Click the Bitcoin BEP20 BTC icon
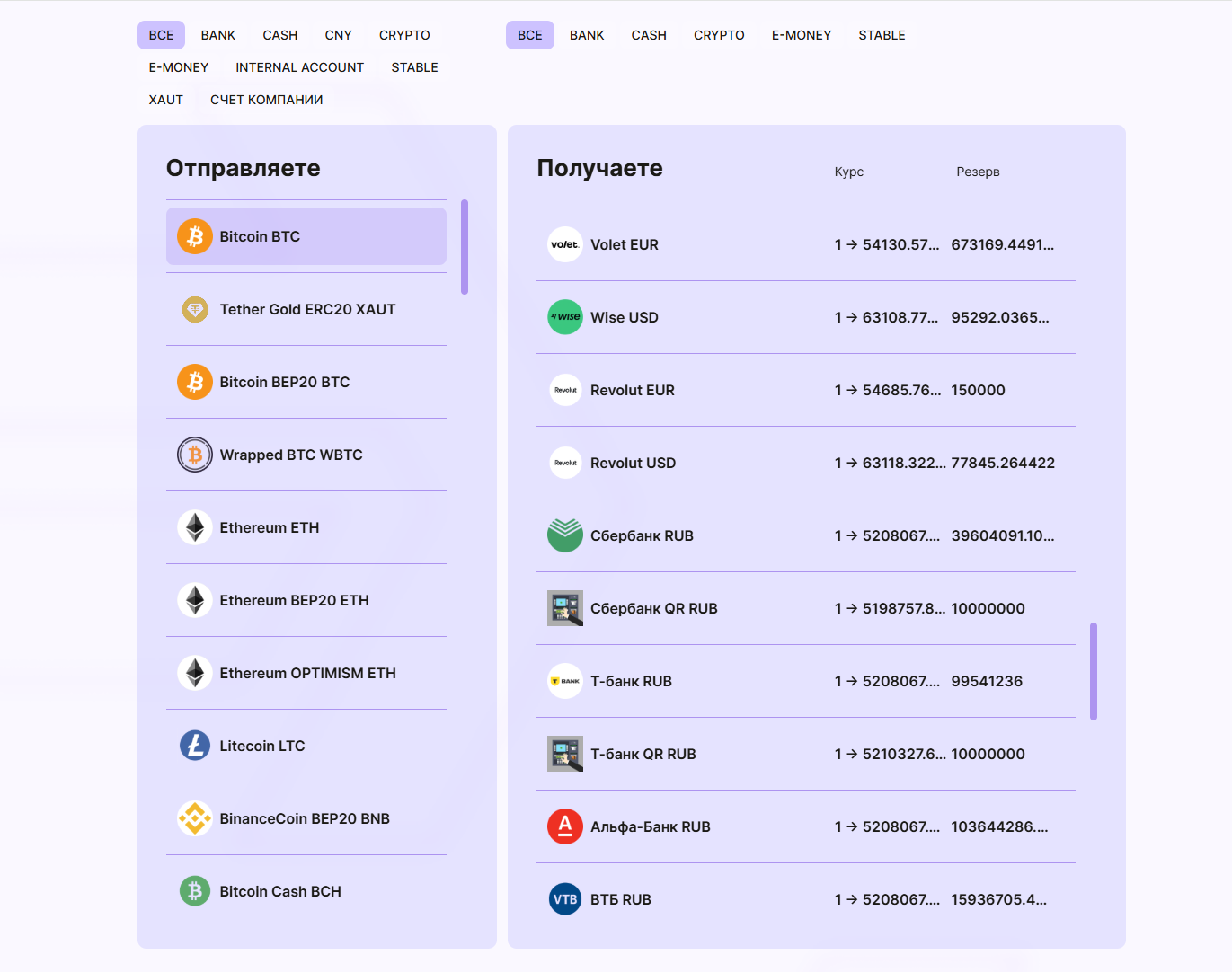The width and height of the screenshot is (1232, 972). pos(195,382)
